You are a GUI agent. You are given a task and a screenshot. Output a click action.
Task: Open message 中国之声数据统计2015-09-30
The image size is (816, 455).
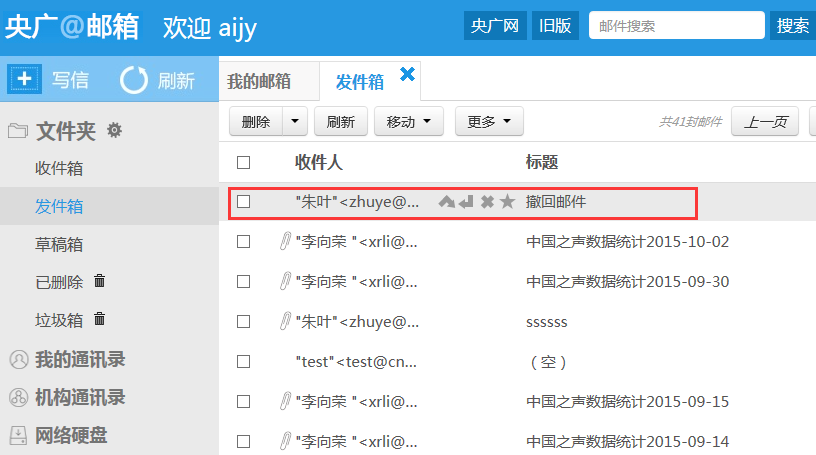pos(628,282)
